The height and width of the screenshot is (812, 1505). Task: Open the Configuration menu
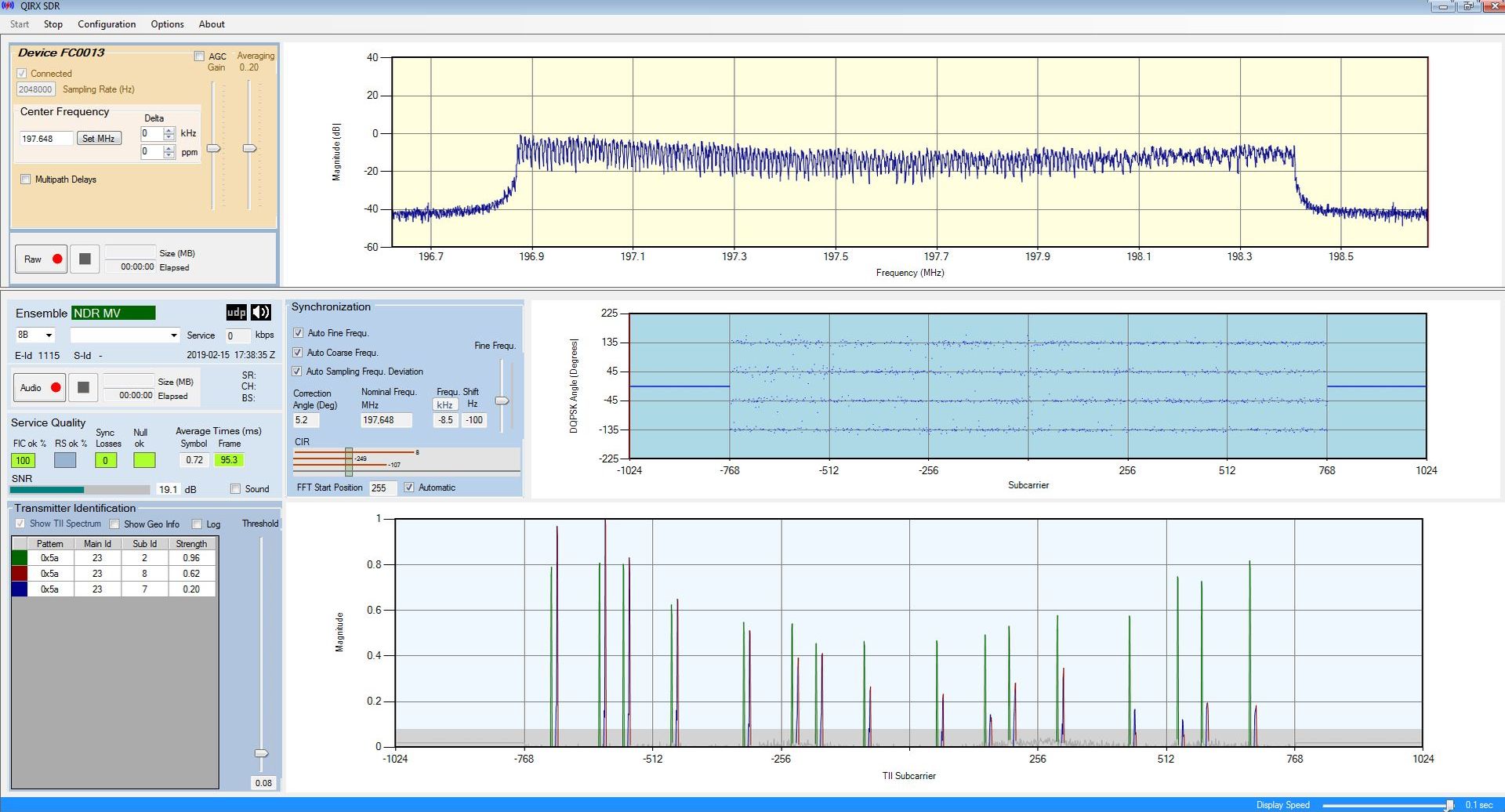[107, 24]
